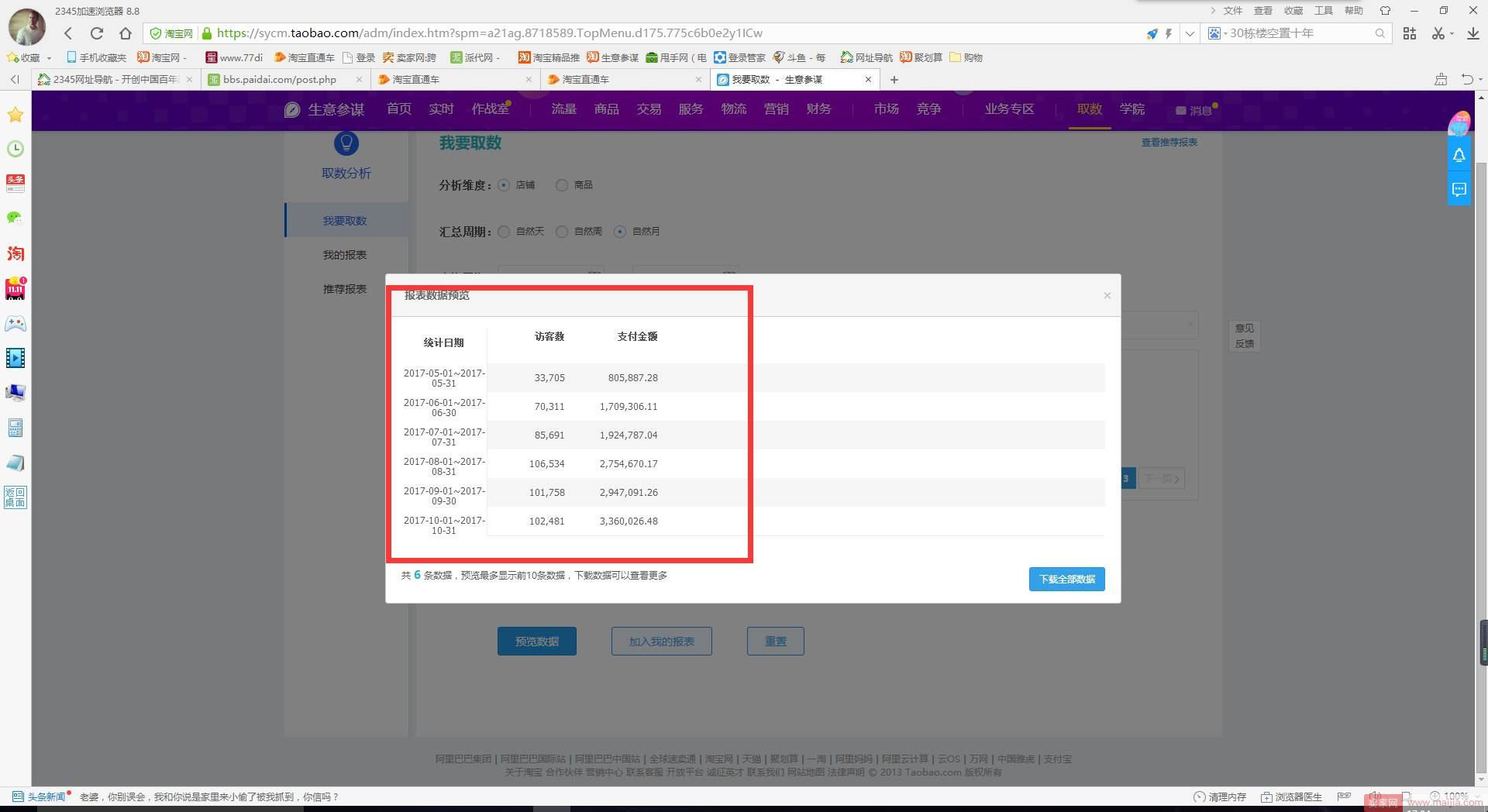Click the 清理内存 status bar item
Screen dimensions: 1488x812
pos(1221,797)
